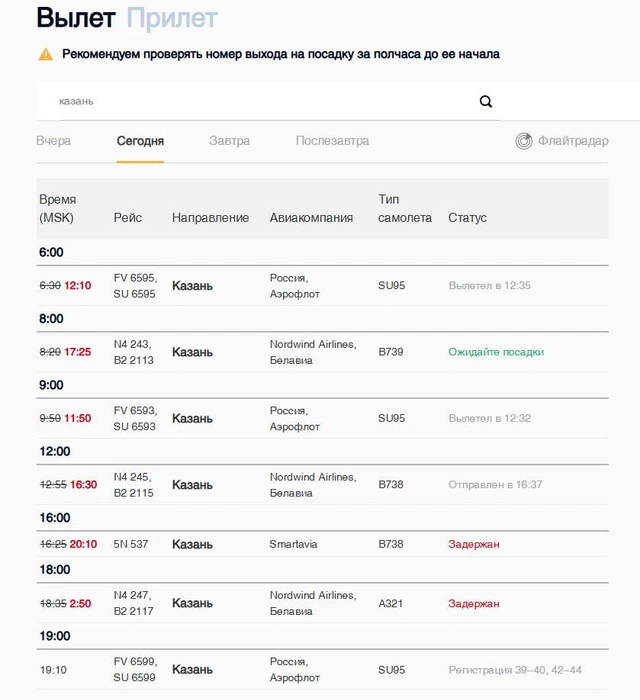Open flight N4 243, B2 2113
This screenshot has width=640, height=700.
(x=133, y=352)
